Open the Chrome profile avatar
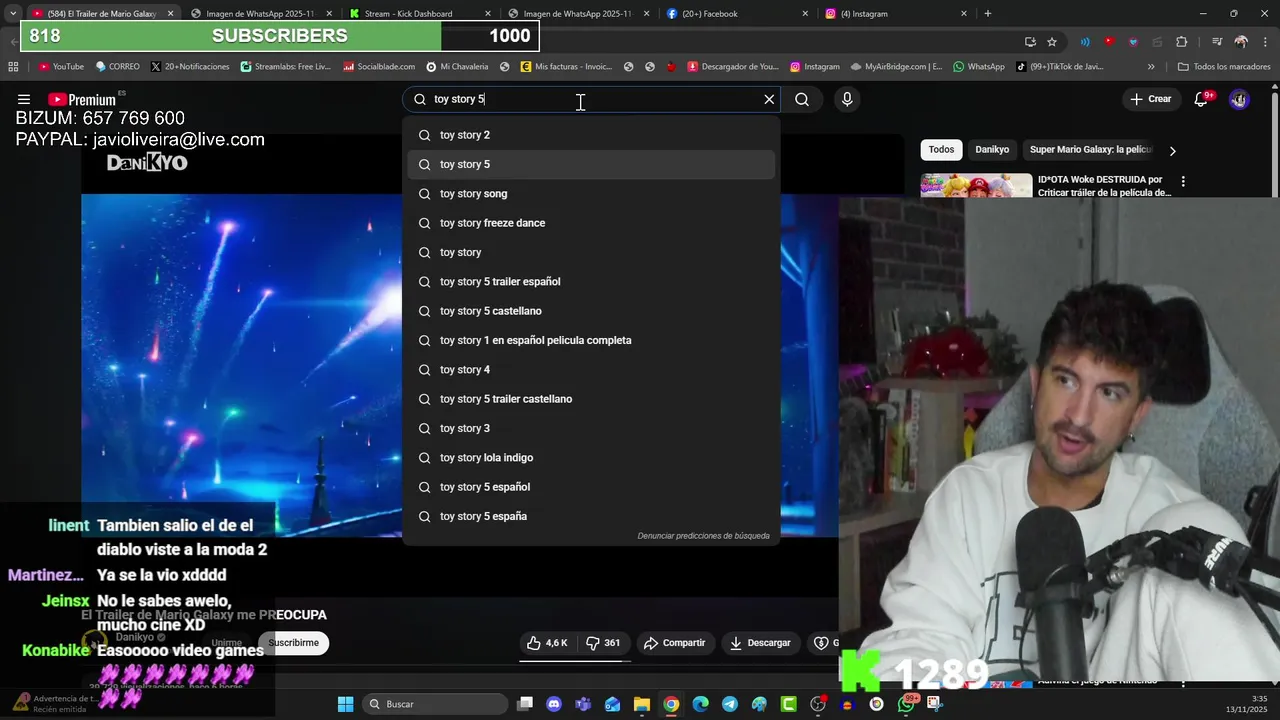The image size is (1280, 720). point(1241,42)
